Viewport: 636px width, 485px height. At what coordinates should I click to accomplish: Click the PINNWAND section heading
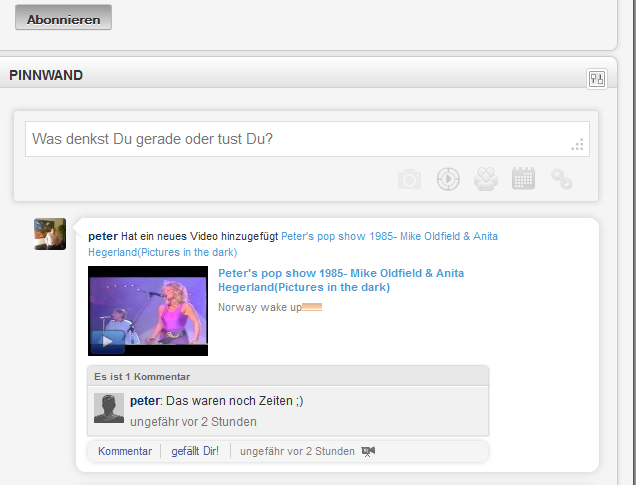coord(46,75)
